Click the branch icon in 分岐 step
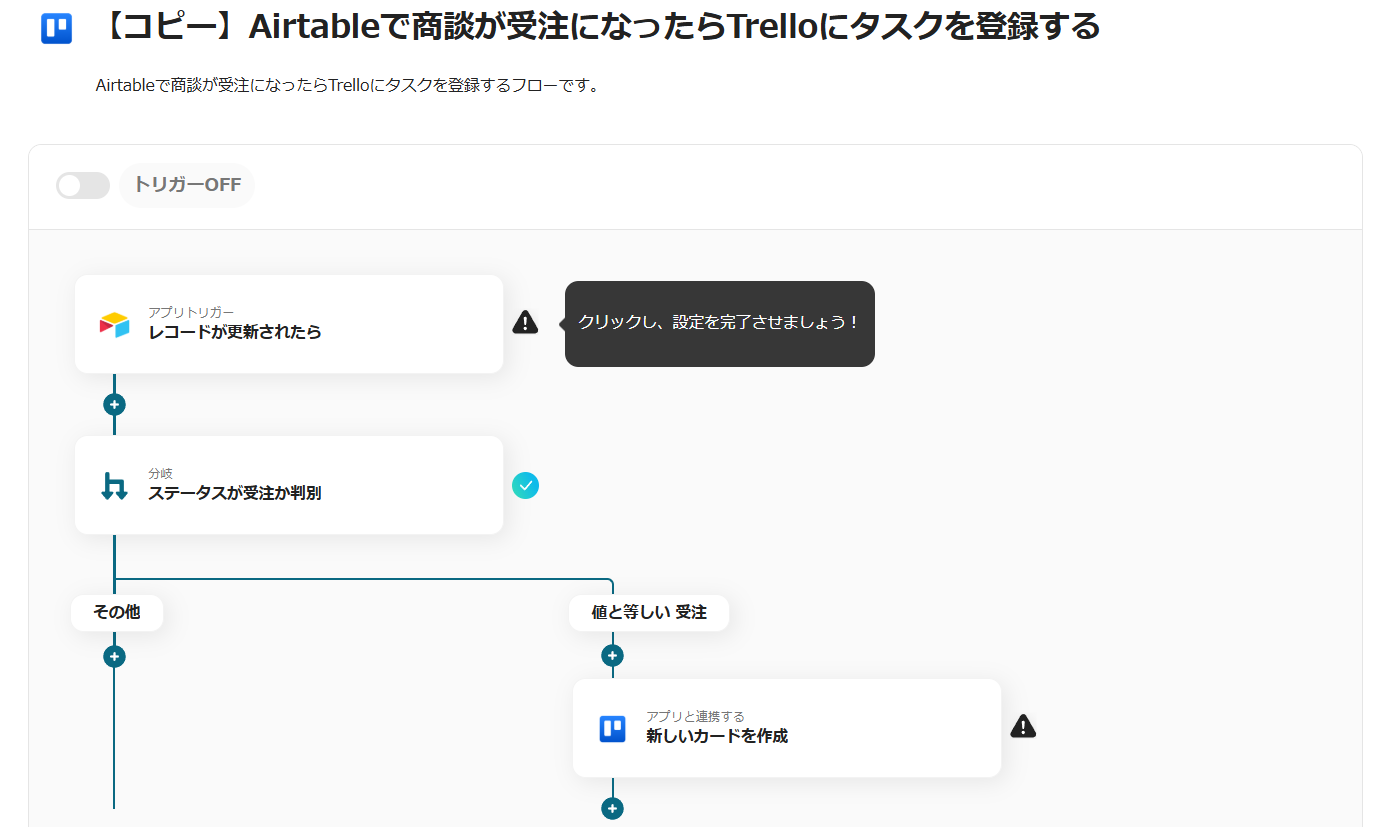The height and width of the screenshot is (827, 1392). (x=114, y=486)
